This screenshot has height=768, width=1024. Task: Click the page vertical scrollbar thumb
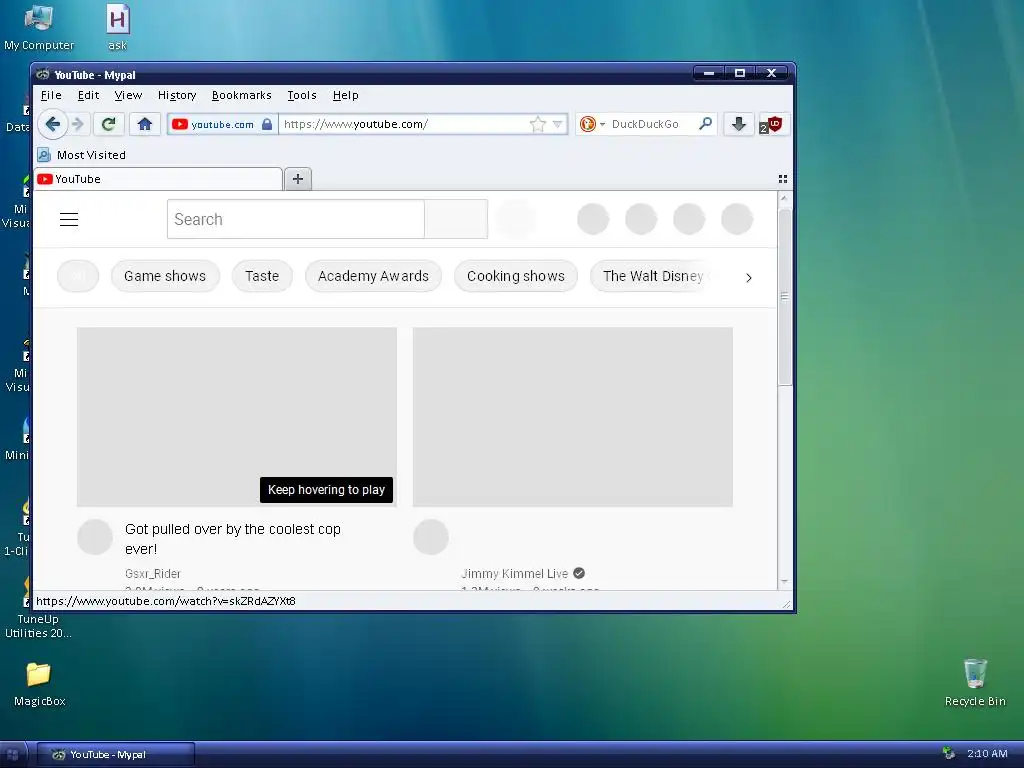pos(784,296)
